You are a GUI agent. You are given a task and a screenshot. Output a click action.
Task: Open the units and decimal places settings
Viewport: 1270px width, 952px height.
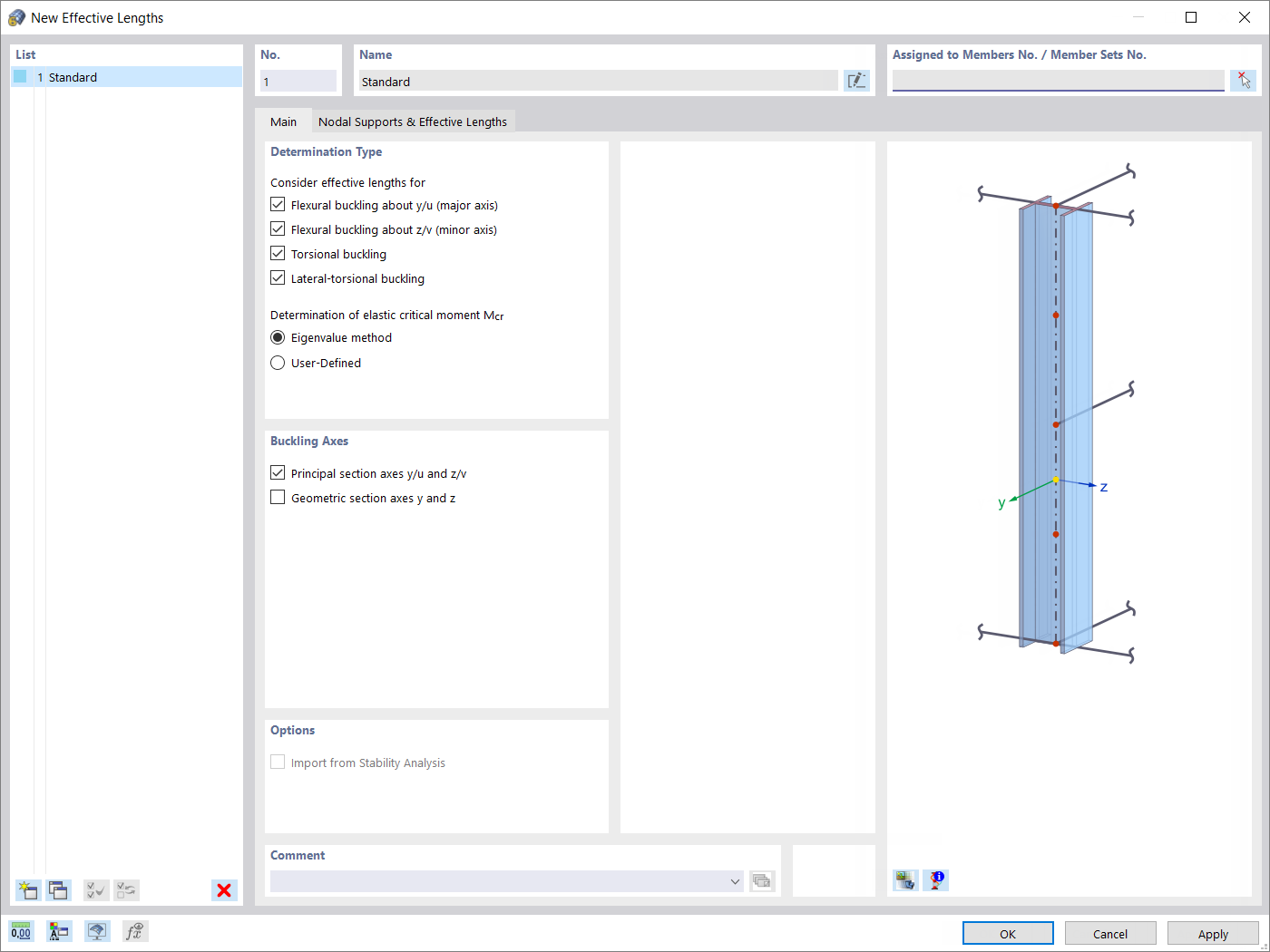(21, 931)
